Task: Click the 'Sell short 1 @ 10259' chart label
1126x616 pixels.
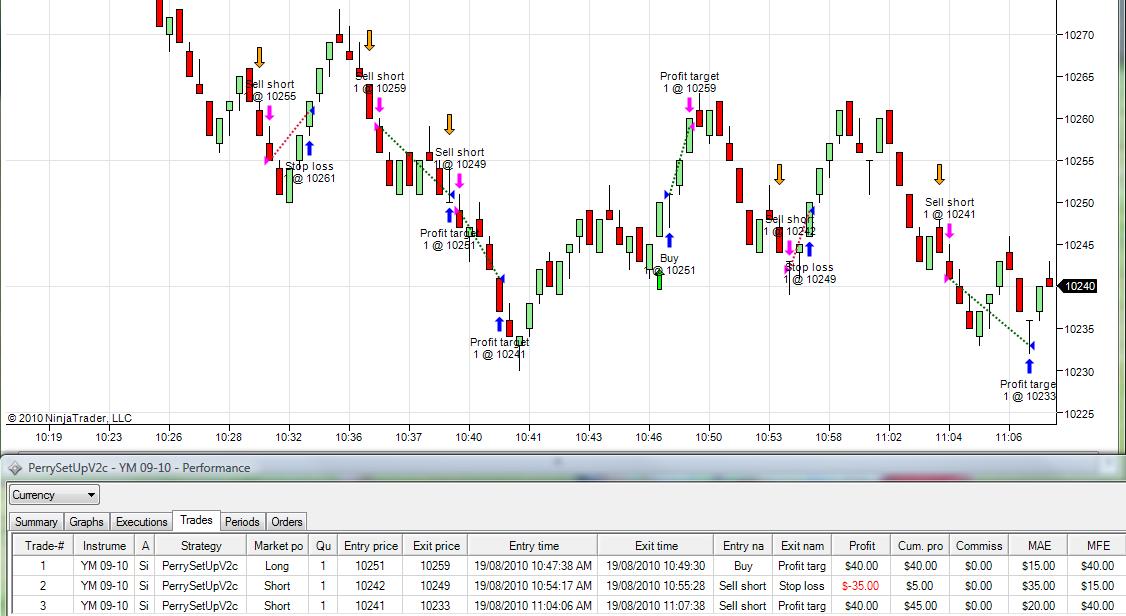Action: [x=380, y=82]
